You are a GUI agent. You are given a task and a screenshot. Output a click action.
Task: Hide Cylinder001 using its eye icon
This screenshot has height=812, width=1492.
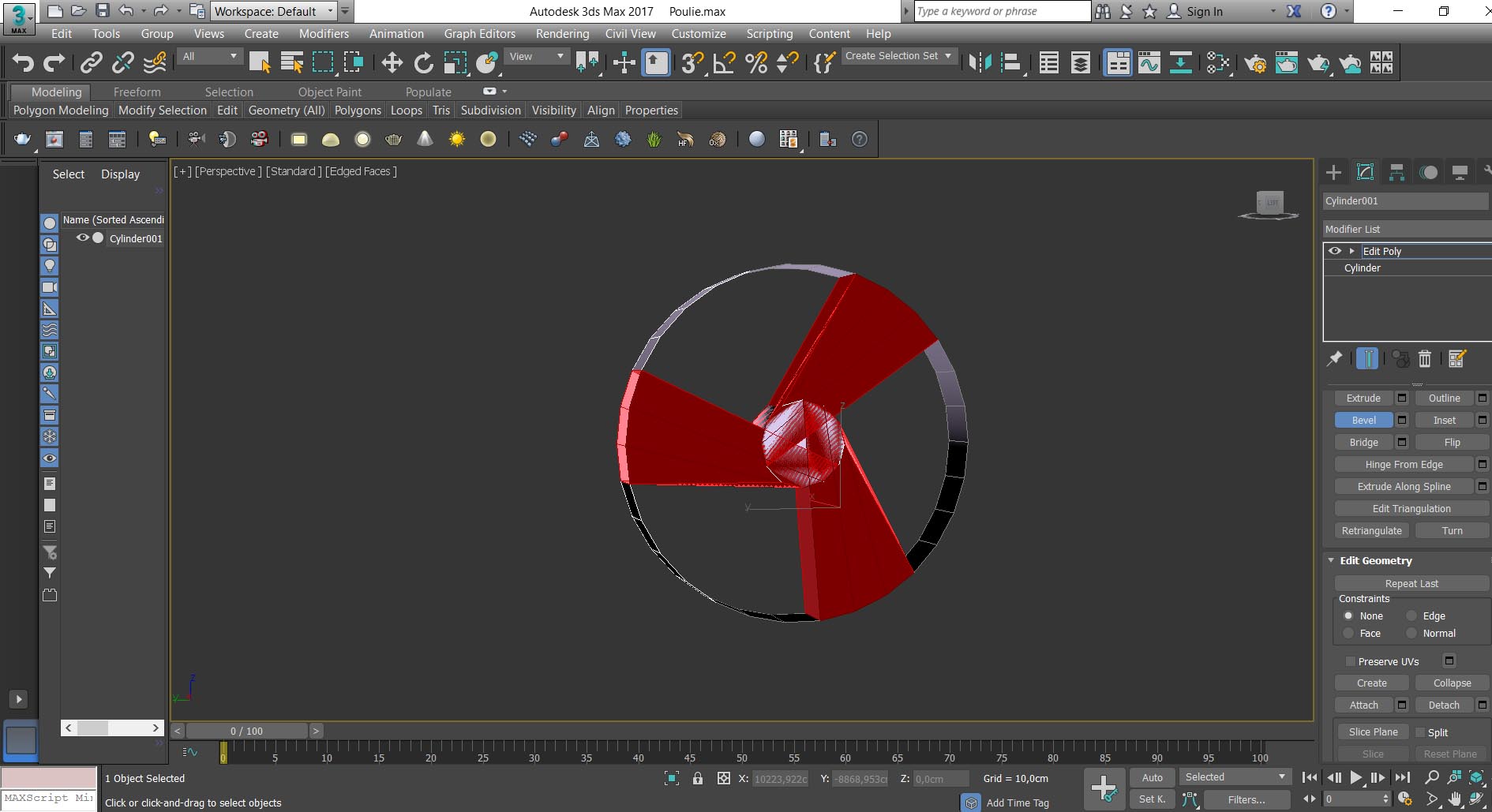(82, 238)
